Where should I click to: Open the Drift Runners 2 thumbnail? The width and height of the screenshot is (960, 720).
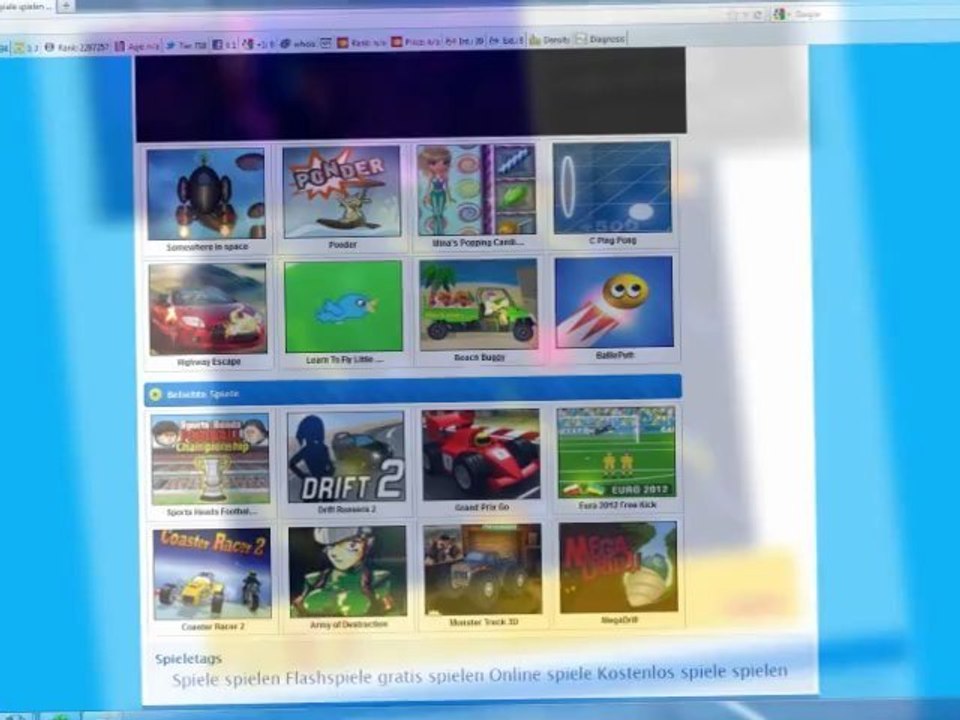pos(346,457)
